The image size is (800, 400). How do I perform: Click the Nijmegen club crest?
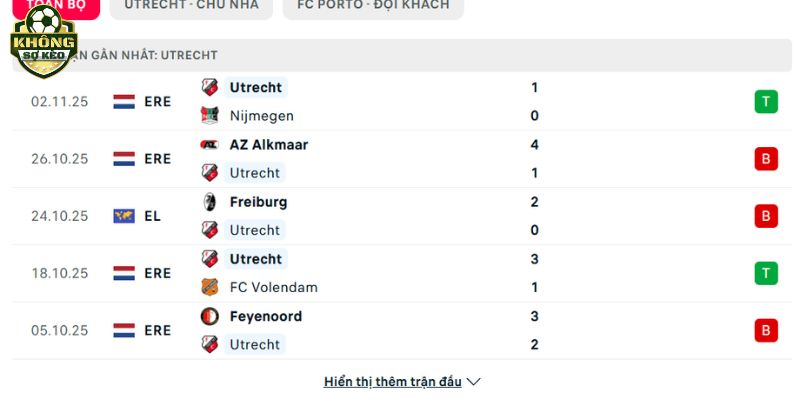coord(209,116)
